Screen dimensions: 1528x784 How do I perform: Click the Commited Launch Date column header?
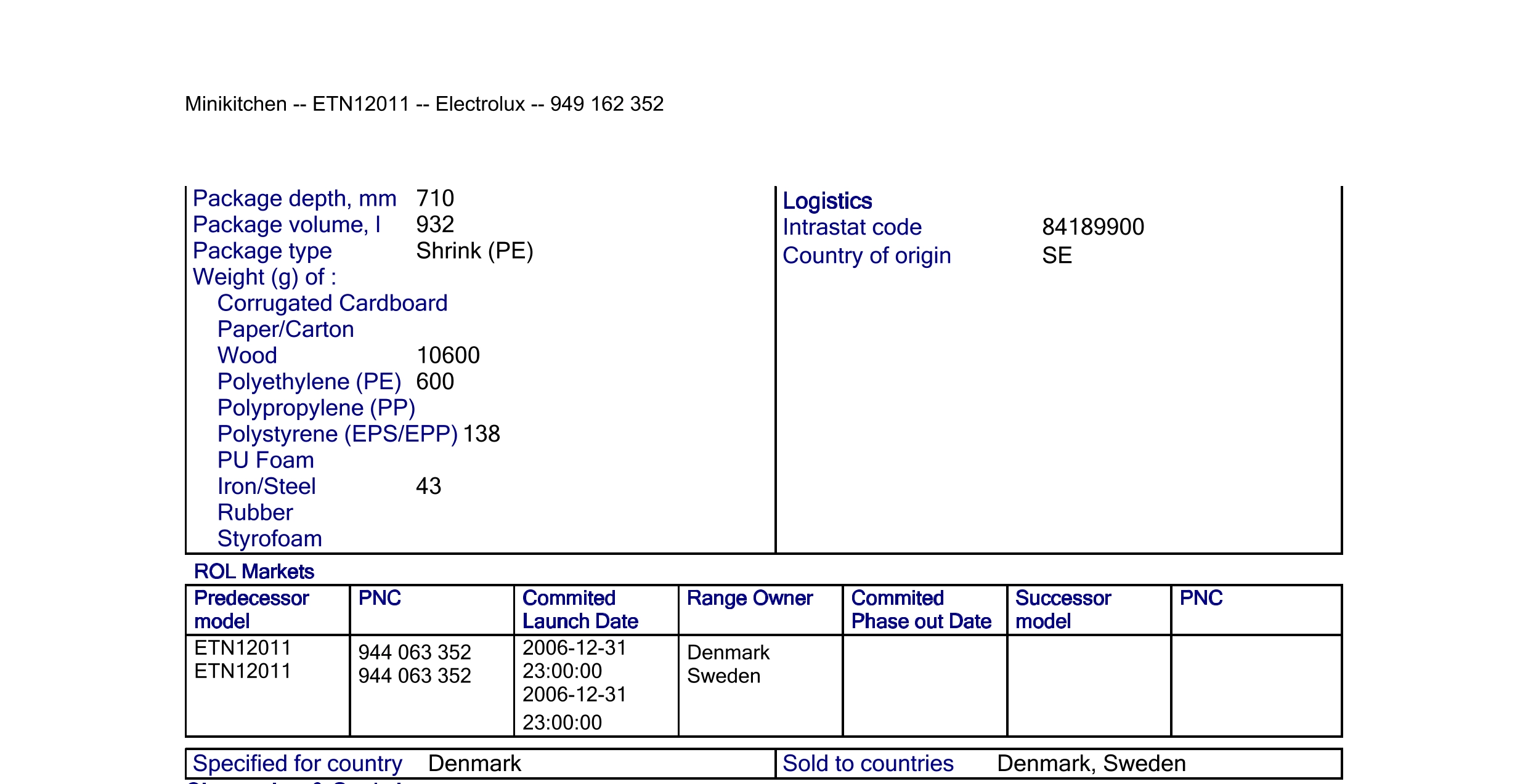(x=580, y=610)
